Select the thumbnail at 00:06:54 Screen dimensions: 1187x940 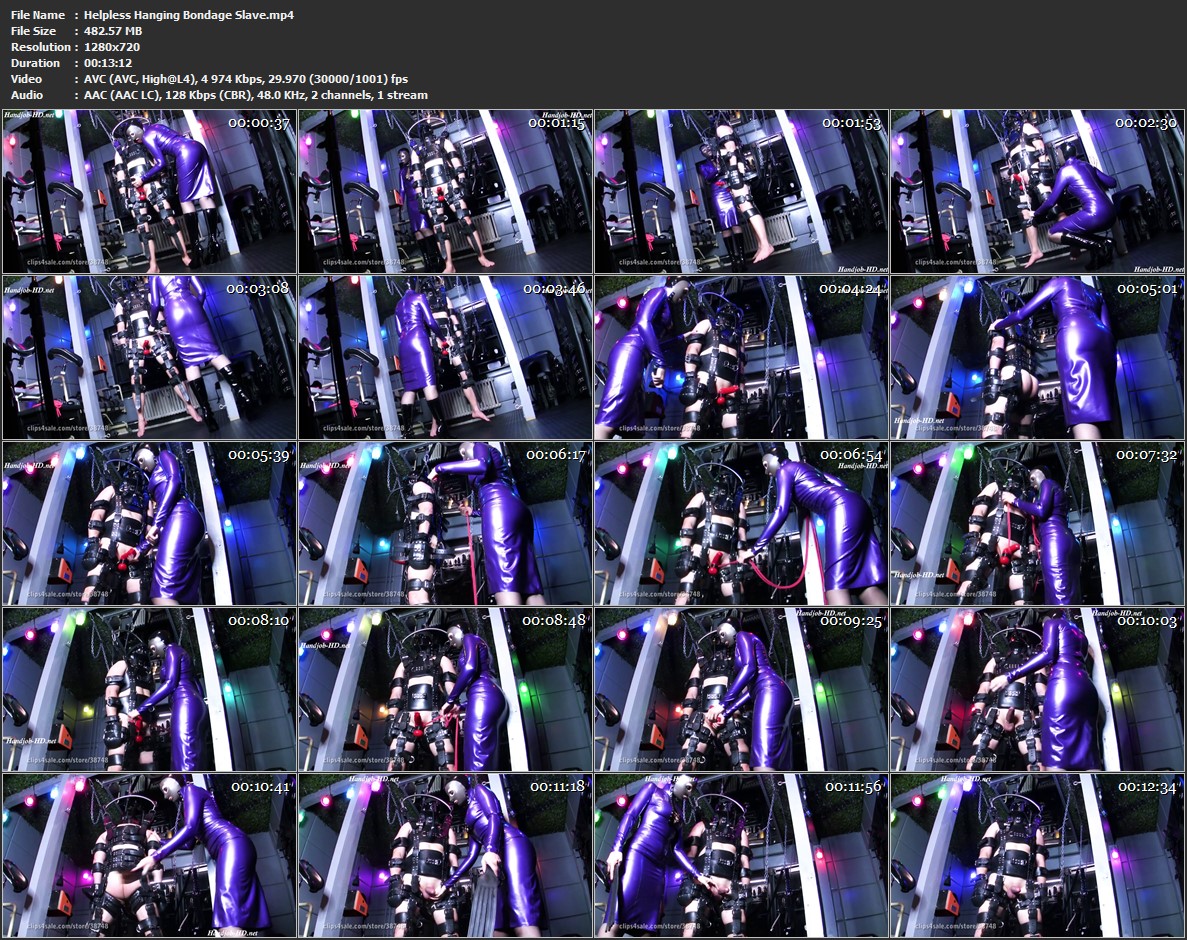(741, 523)
